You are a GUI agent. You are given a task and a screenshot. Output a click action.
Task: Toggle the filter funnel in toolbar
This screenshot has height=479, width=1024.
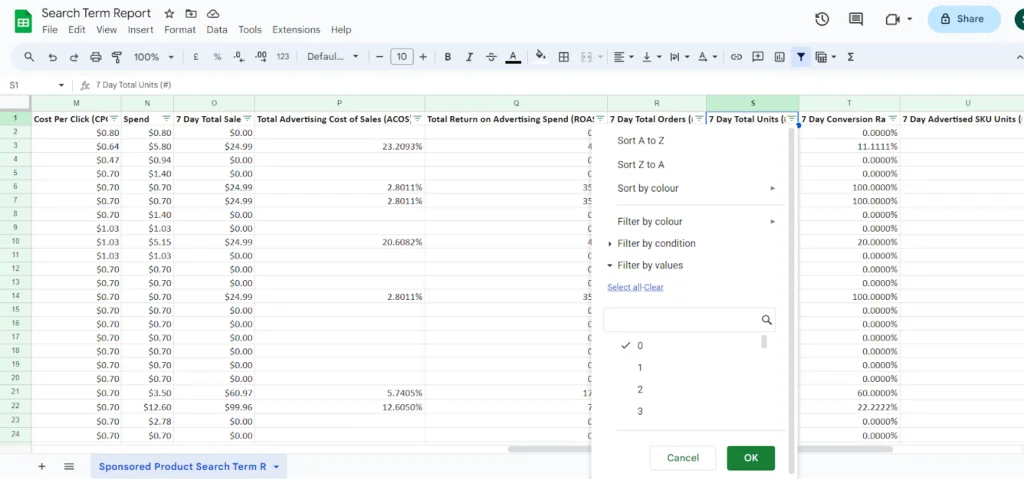click(801, 57)
